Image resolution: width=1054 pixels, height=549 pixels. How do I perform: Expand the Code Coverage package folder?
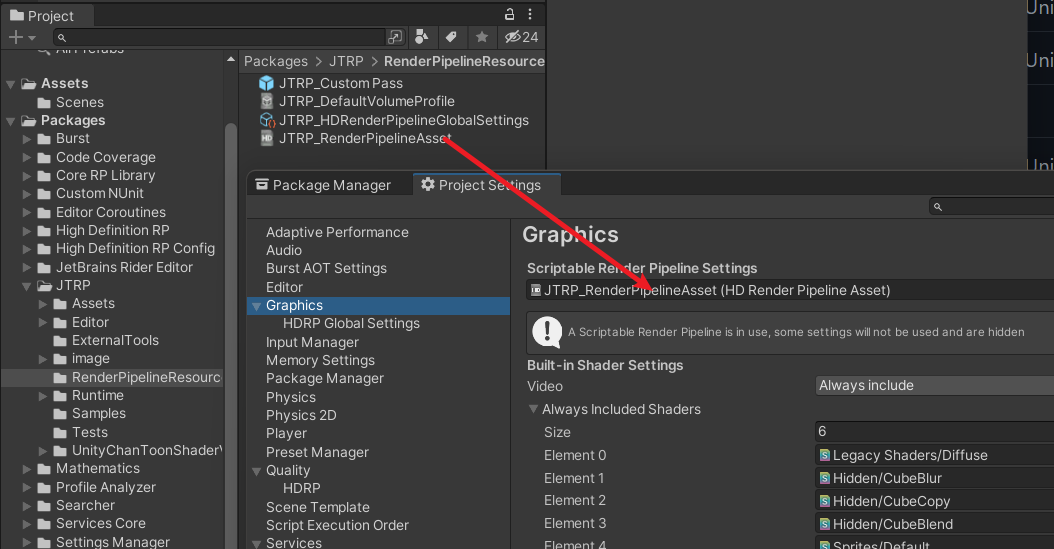pos(27,158)
